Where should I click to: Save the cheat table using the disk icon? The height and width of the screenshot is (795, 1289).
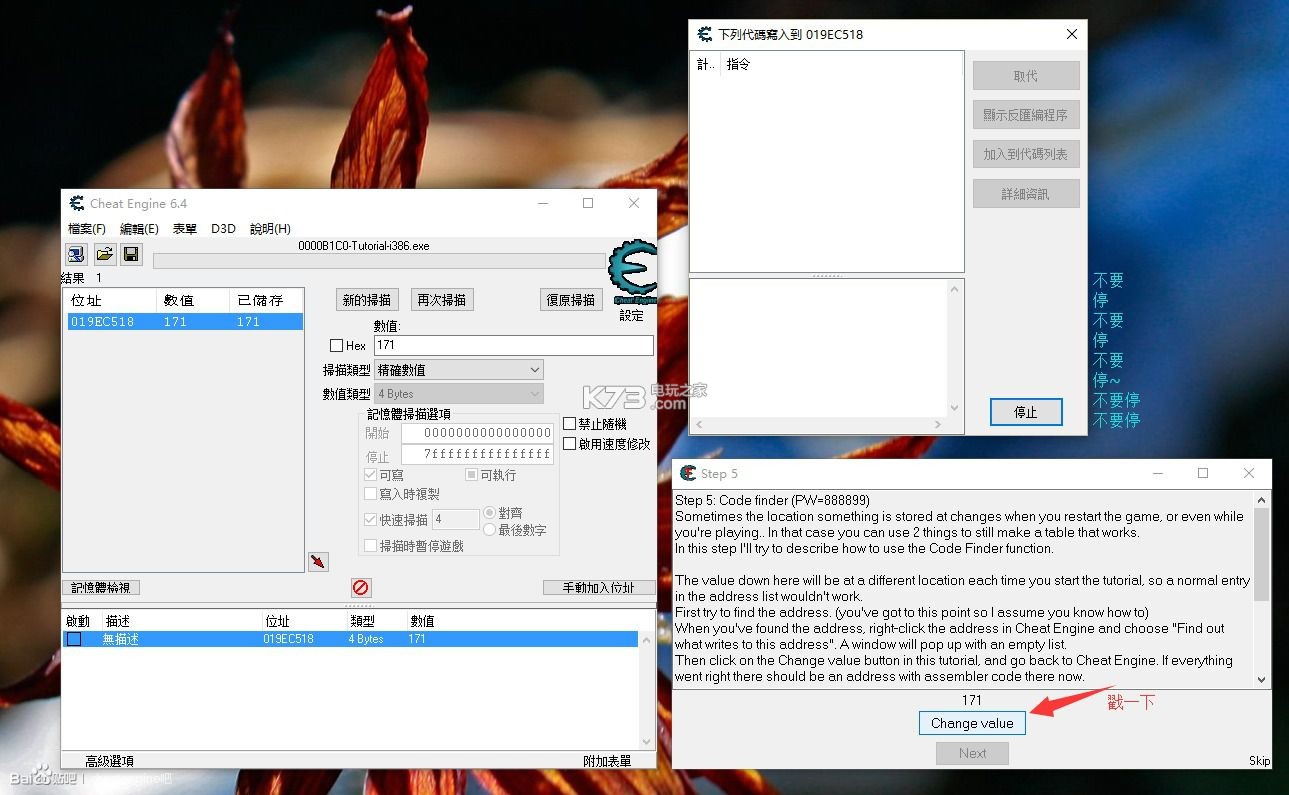pos(130,254)
